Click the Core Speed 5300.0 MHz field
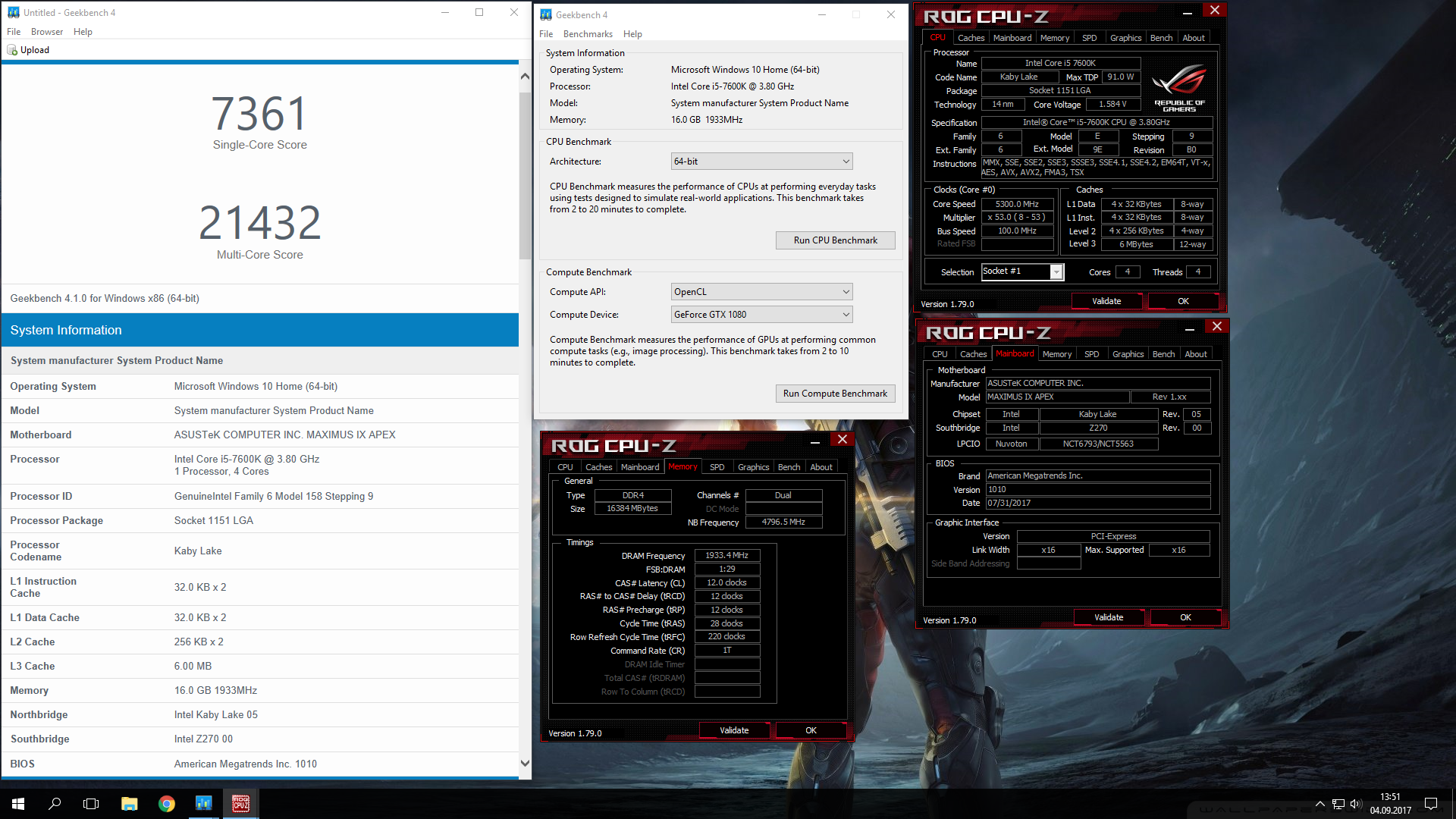Screen dimensions: 1456x819 pos(1017,204)
